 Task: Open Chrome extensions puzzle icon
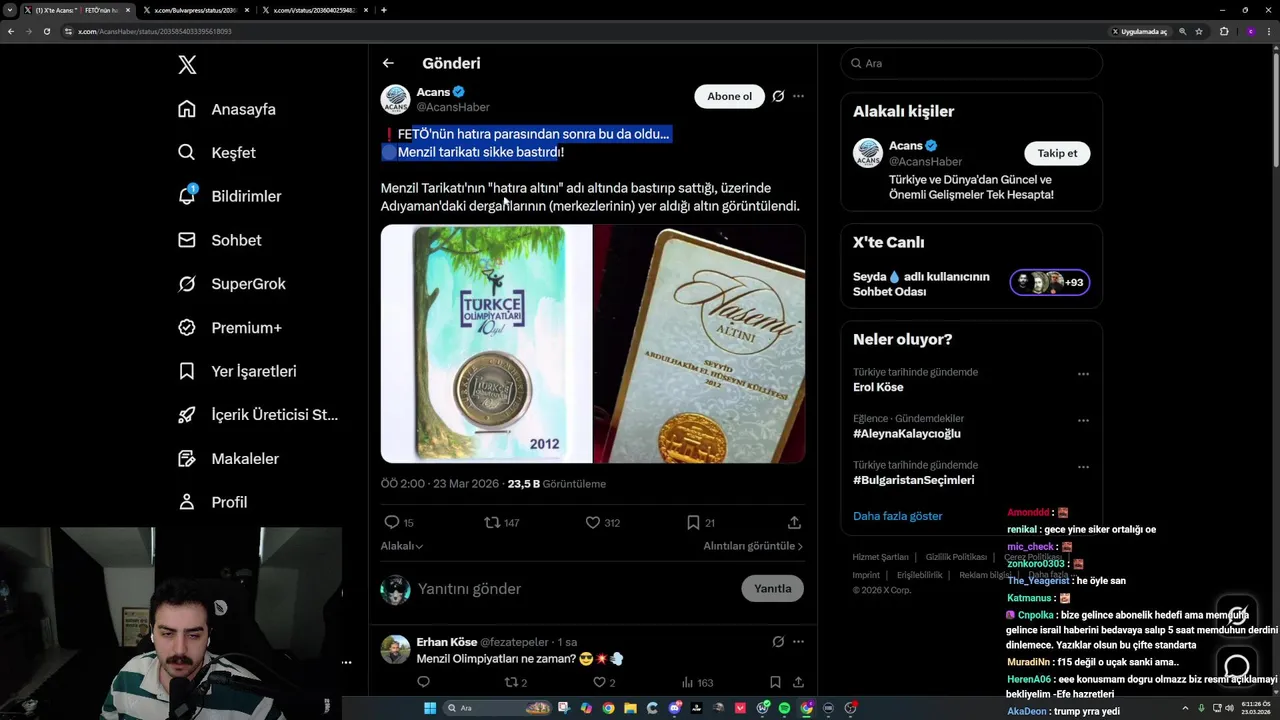pos(1224,31)
